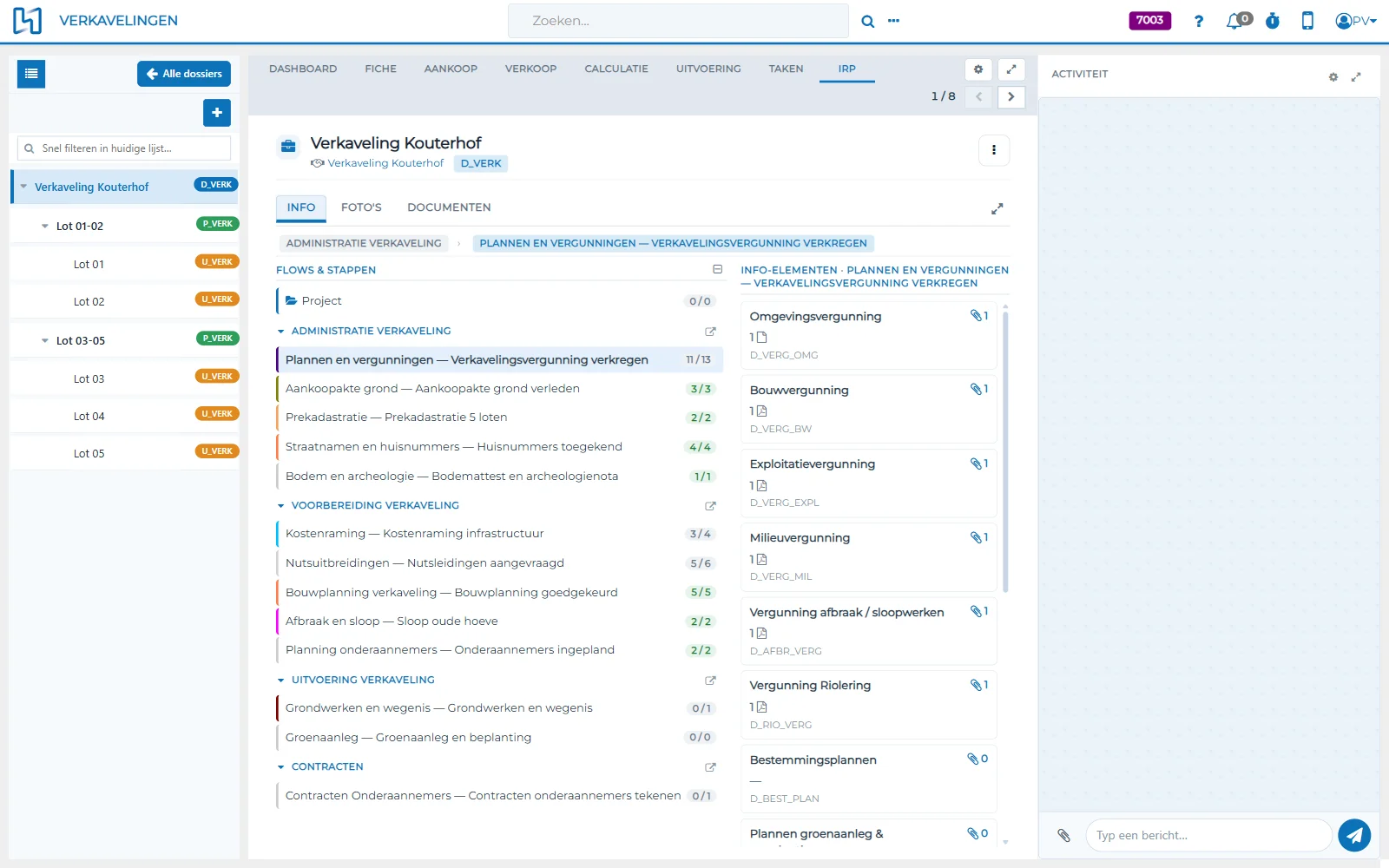
Task: Collapse Lot 01-02 tree node
Action: coord(45,226)
